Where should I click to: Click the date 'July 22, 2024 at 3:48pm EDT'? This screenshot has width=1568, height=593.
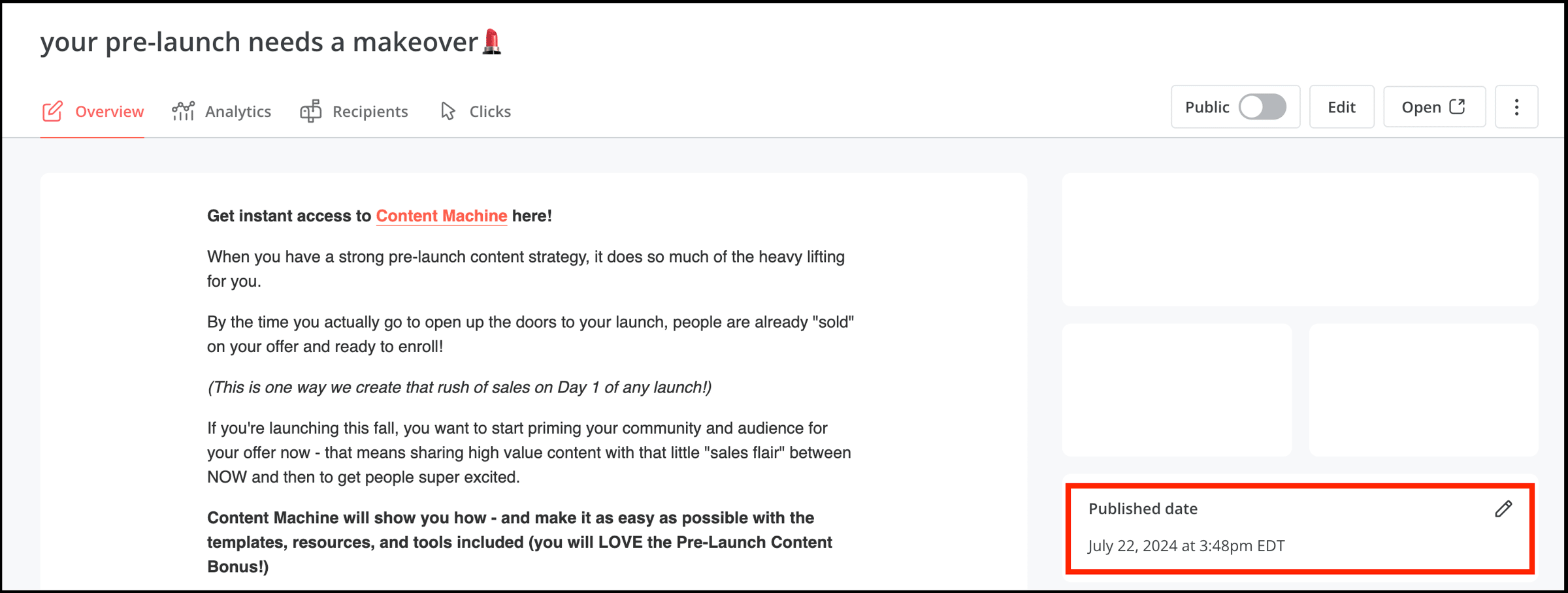point(1186,545)
